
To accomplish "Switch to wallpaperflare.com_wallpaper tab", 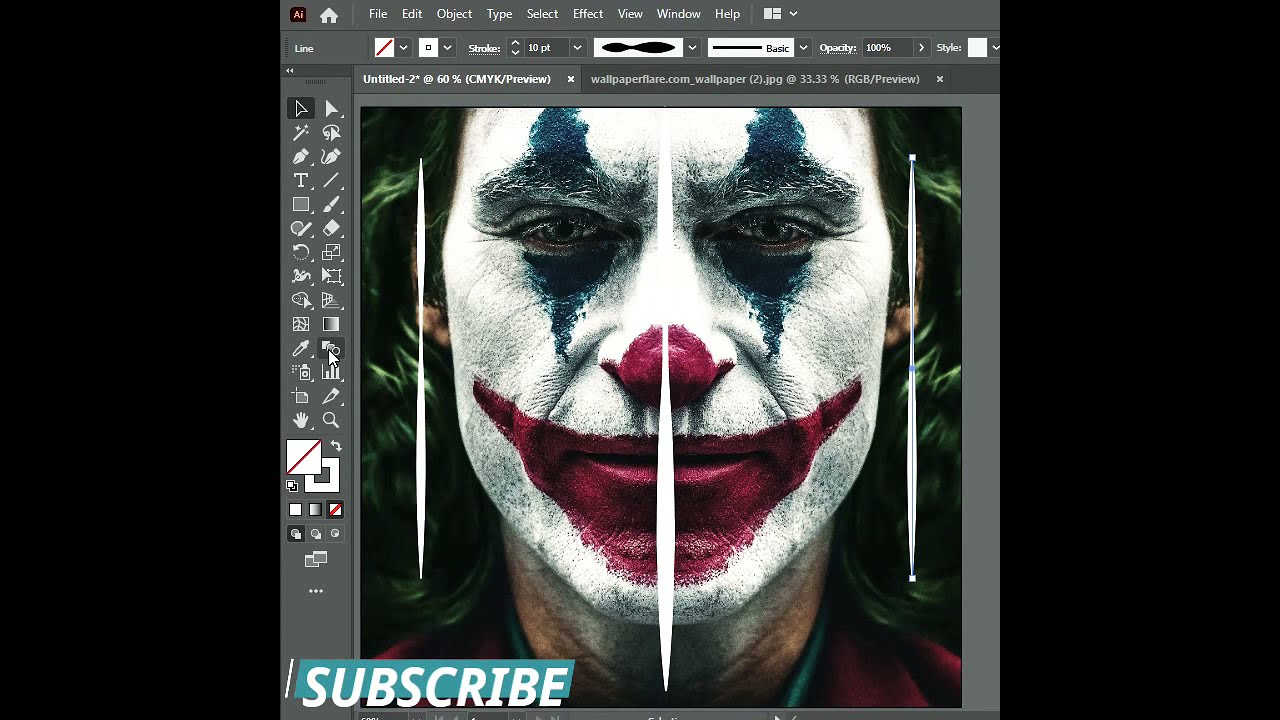I will click(754, 79).
